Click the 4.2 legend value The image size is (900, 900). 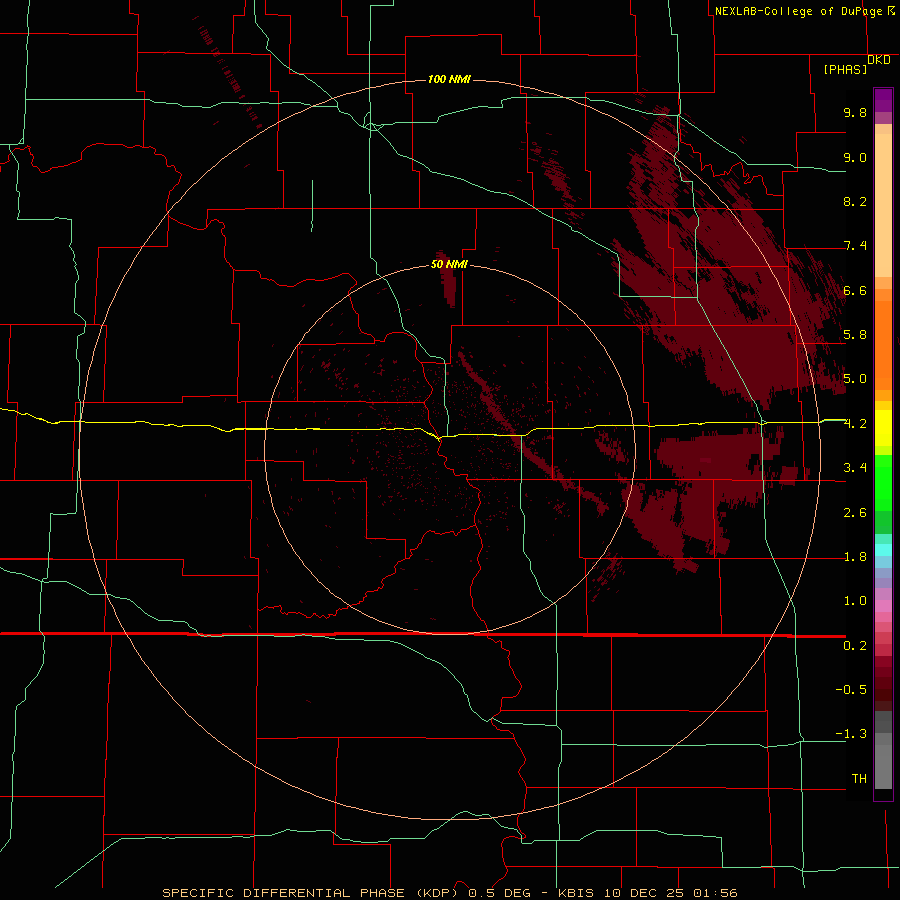pos(855,424)
